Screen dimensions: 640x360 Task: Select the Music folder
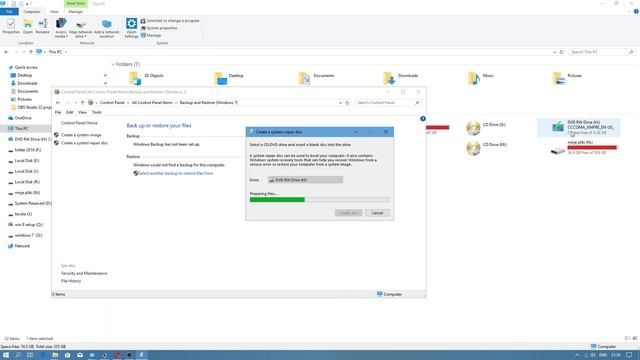(481, 77)
